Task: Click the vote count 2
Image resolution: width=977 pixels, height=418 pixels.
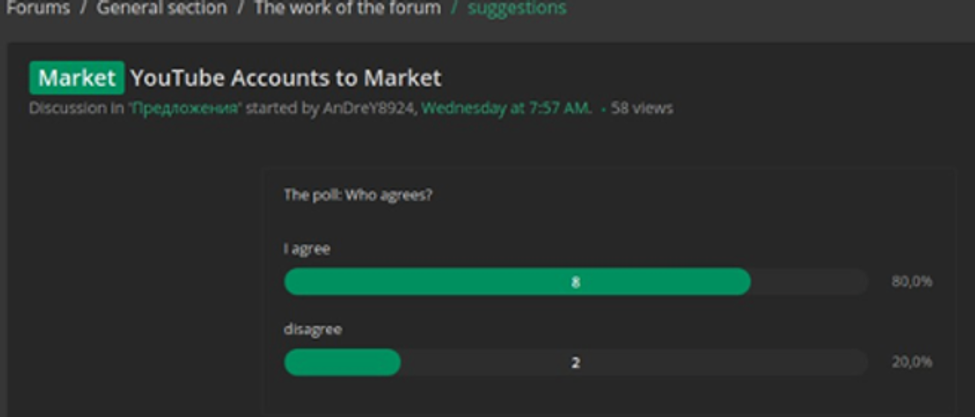Action: point(575,362)
